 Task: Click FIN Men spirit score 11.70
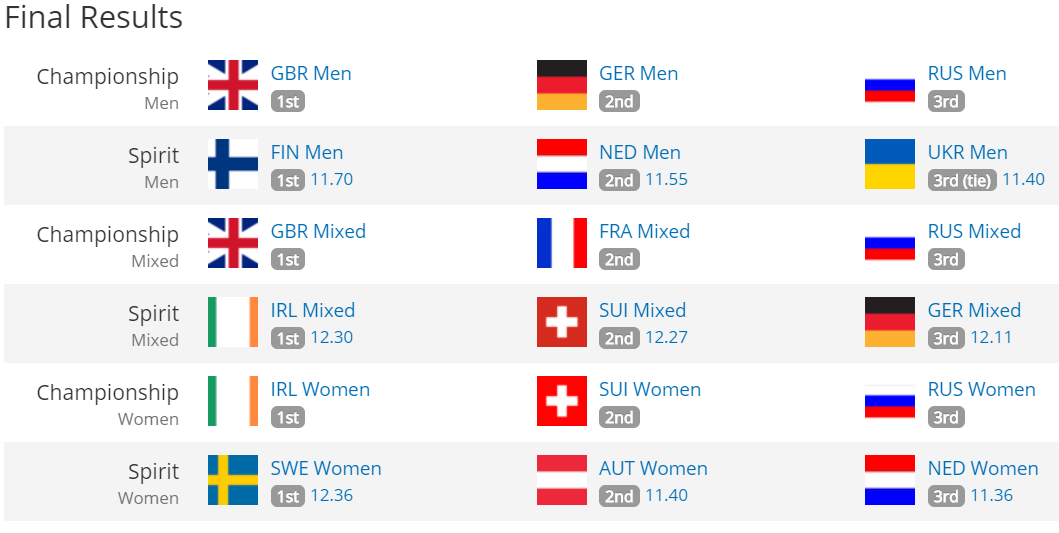[x=332, y=179]
